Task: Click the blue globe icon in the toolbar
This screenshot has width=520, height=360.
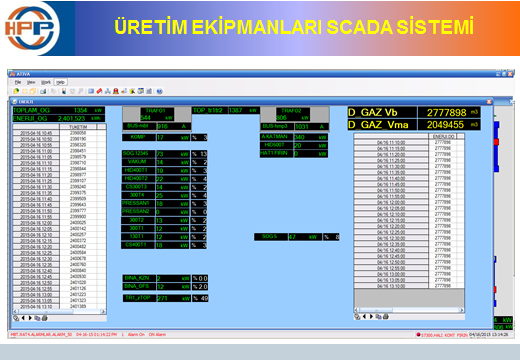Action: pos(159,91)
